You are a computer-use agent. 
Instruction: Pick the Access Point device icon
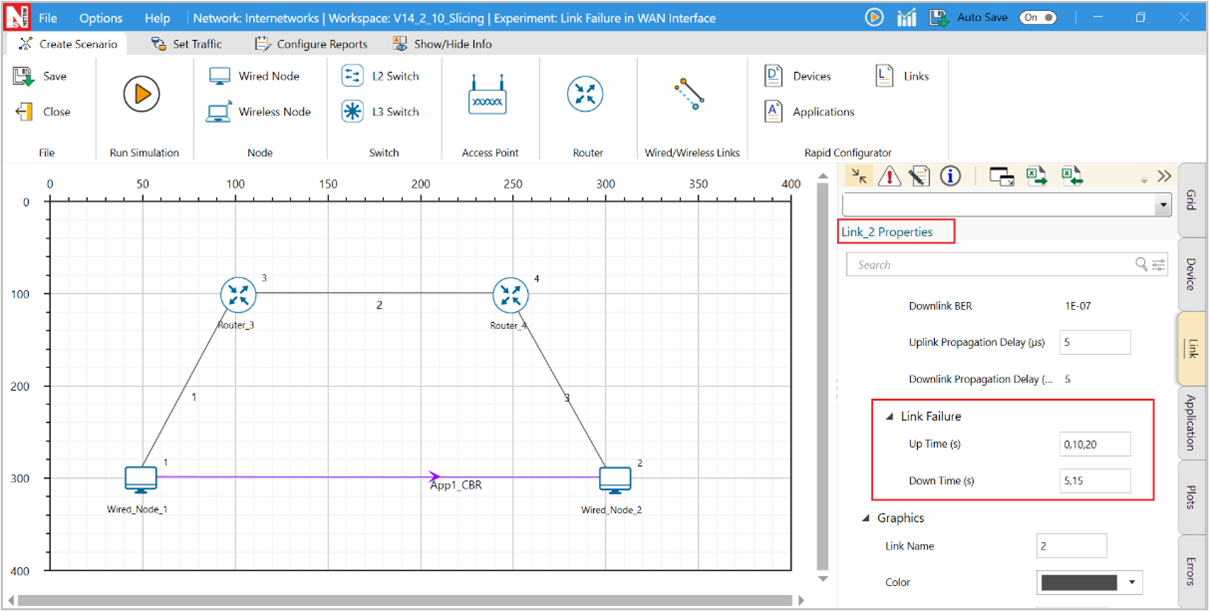coord(488,96)
